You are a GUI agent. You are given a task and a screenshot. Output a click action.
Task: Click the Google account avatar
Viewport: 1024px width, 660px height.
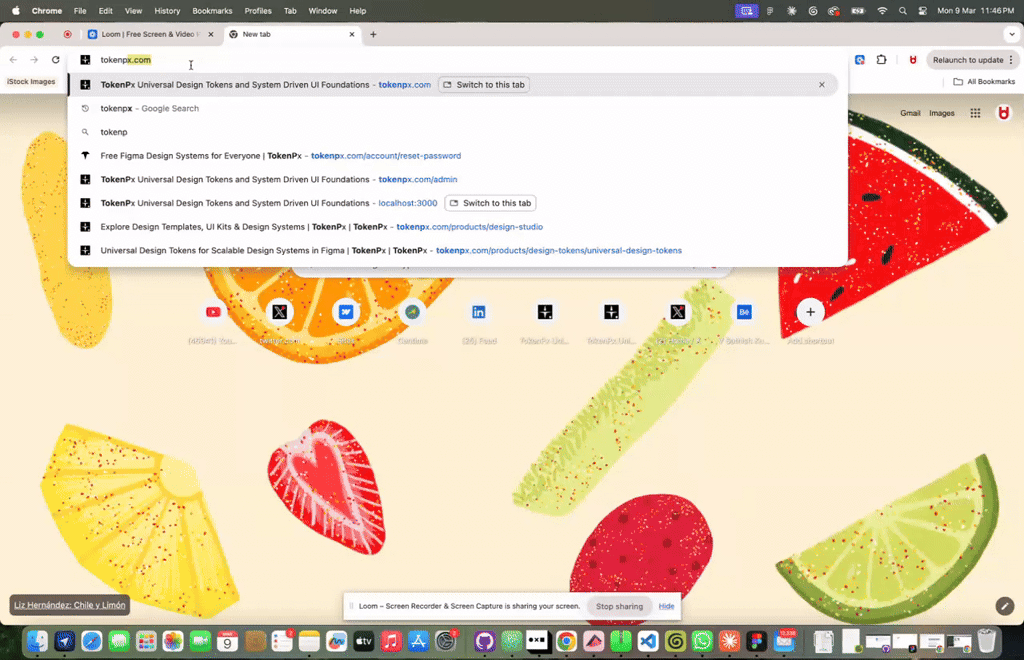pyautogui.click(x=1003, y=113)
